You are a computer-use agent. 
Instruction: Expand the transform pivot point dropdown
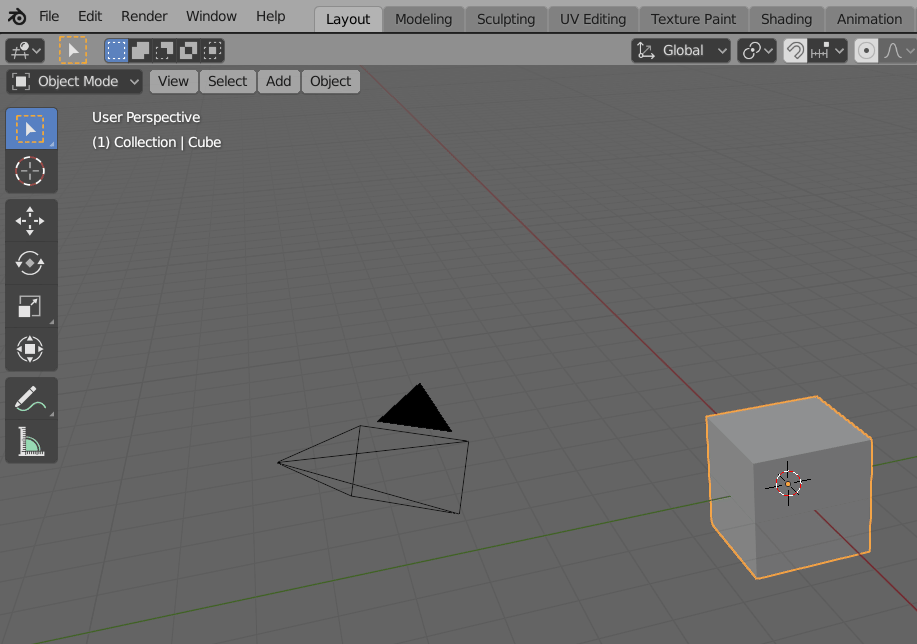757,50
